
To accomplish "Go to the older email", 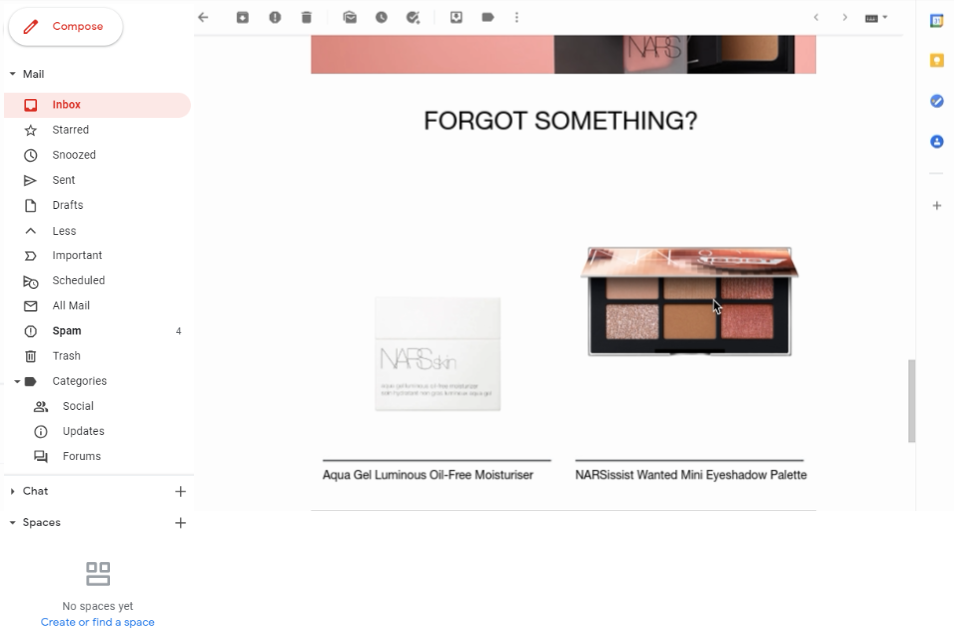I will click(x=844, y=18).
